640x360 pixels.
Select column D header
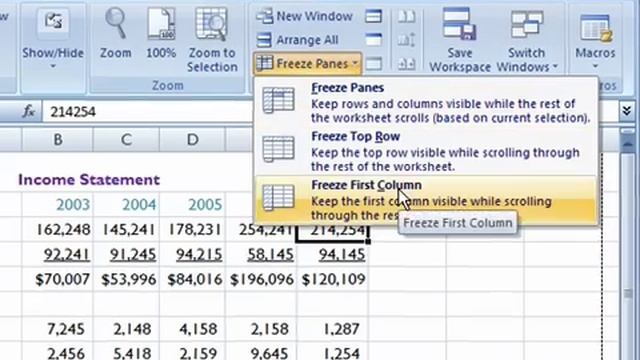tap(192, 140)
